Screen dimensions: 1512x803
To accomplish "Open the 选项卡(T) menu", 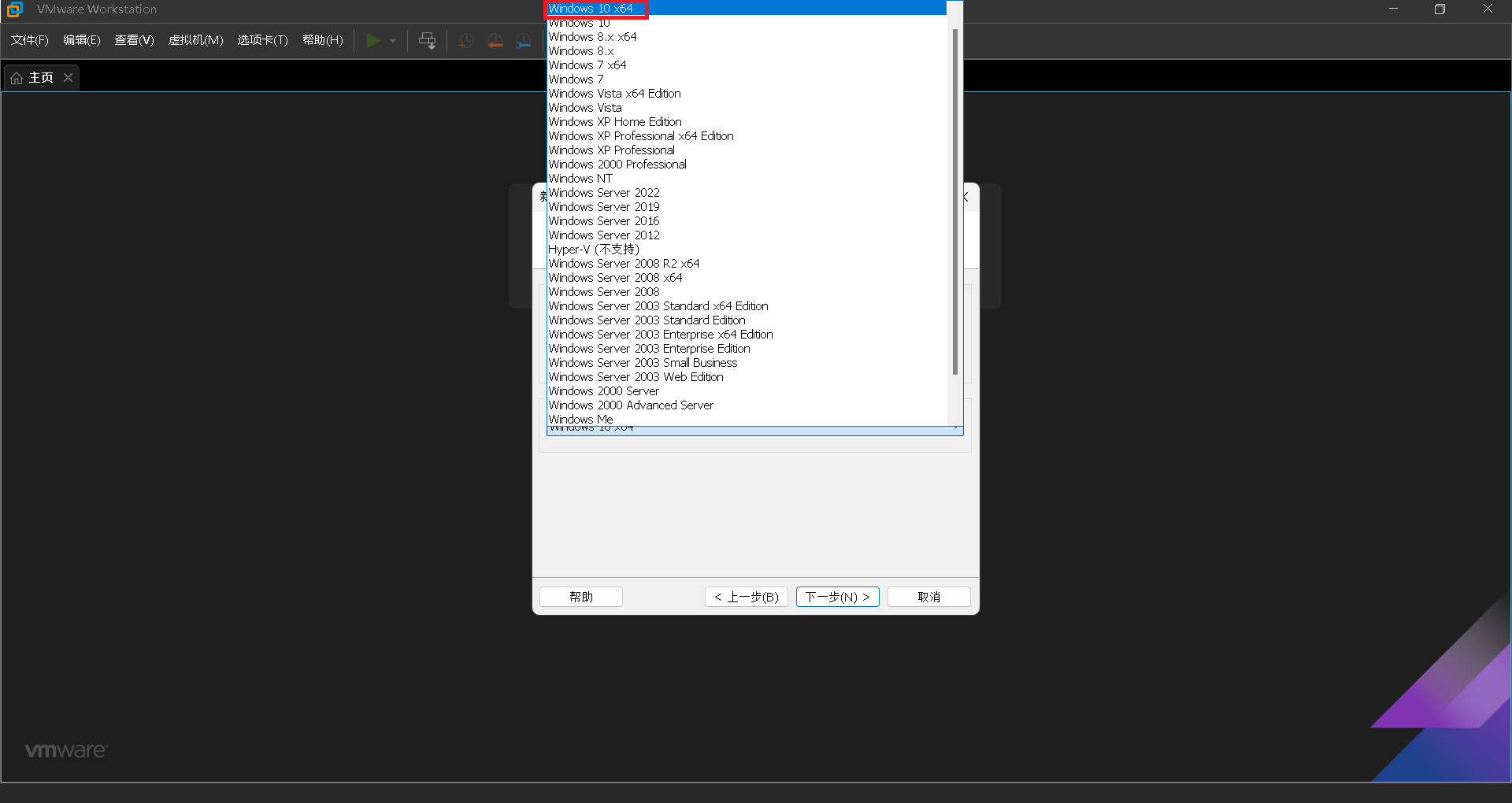I will point(263,40).
